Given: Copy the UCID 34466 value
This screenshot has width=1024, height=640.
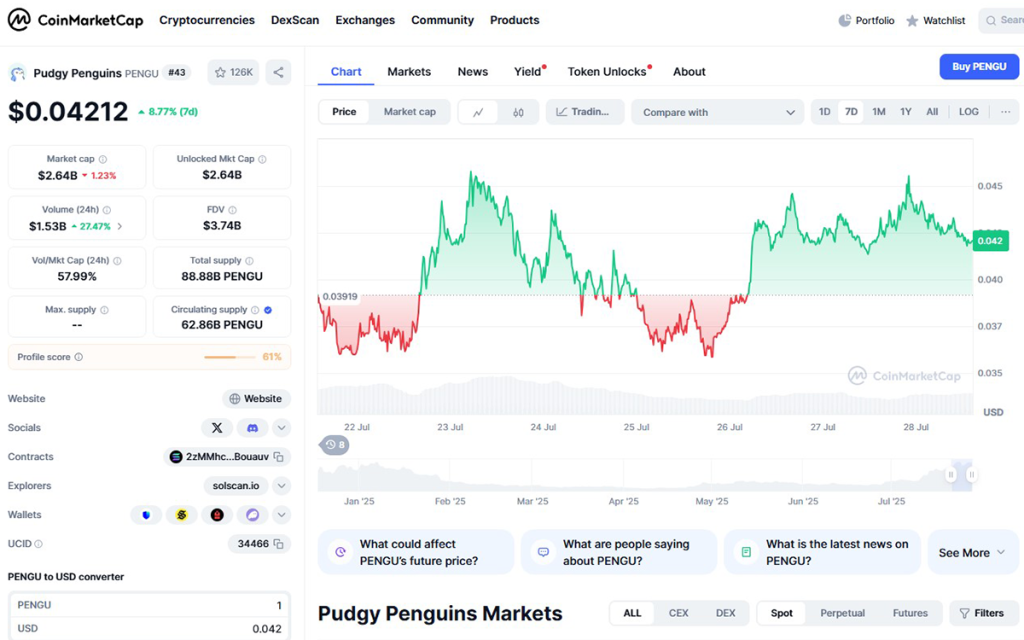Looking at the screenshot, I should [279, 544].
